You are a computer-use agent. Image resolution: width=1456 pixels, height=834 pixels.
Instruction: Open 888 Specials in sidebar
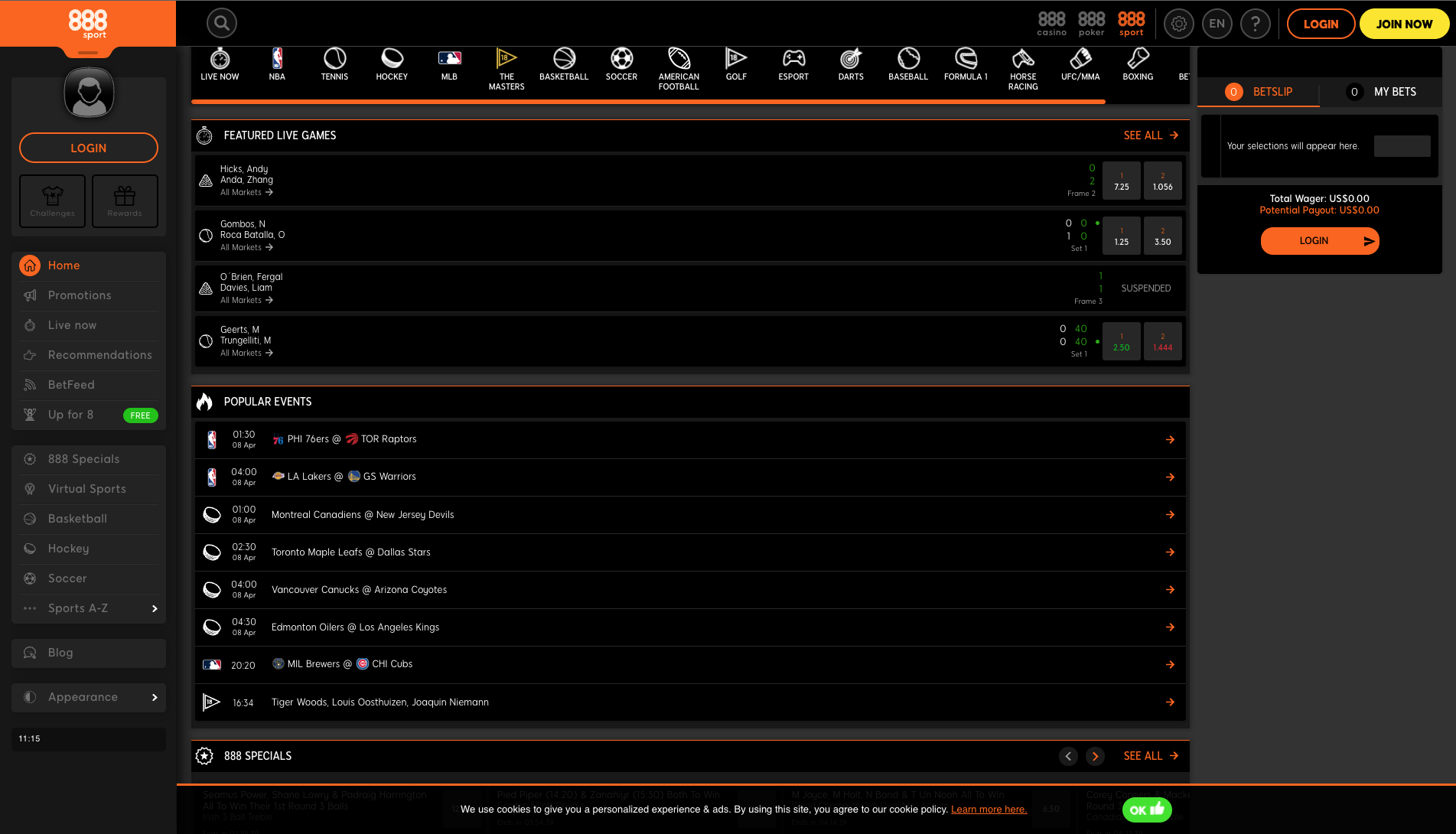coord(89,459)
